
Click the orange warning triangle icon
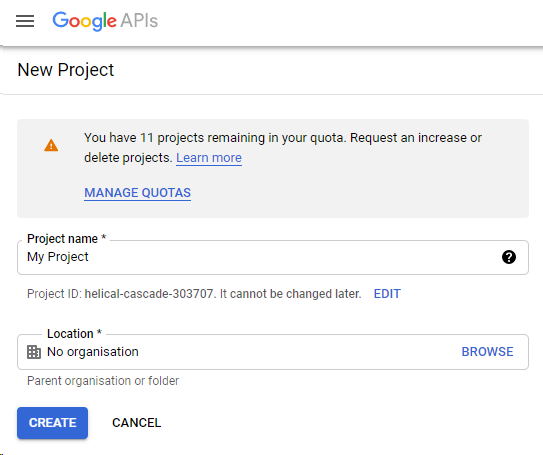(x=51, y=145)
